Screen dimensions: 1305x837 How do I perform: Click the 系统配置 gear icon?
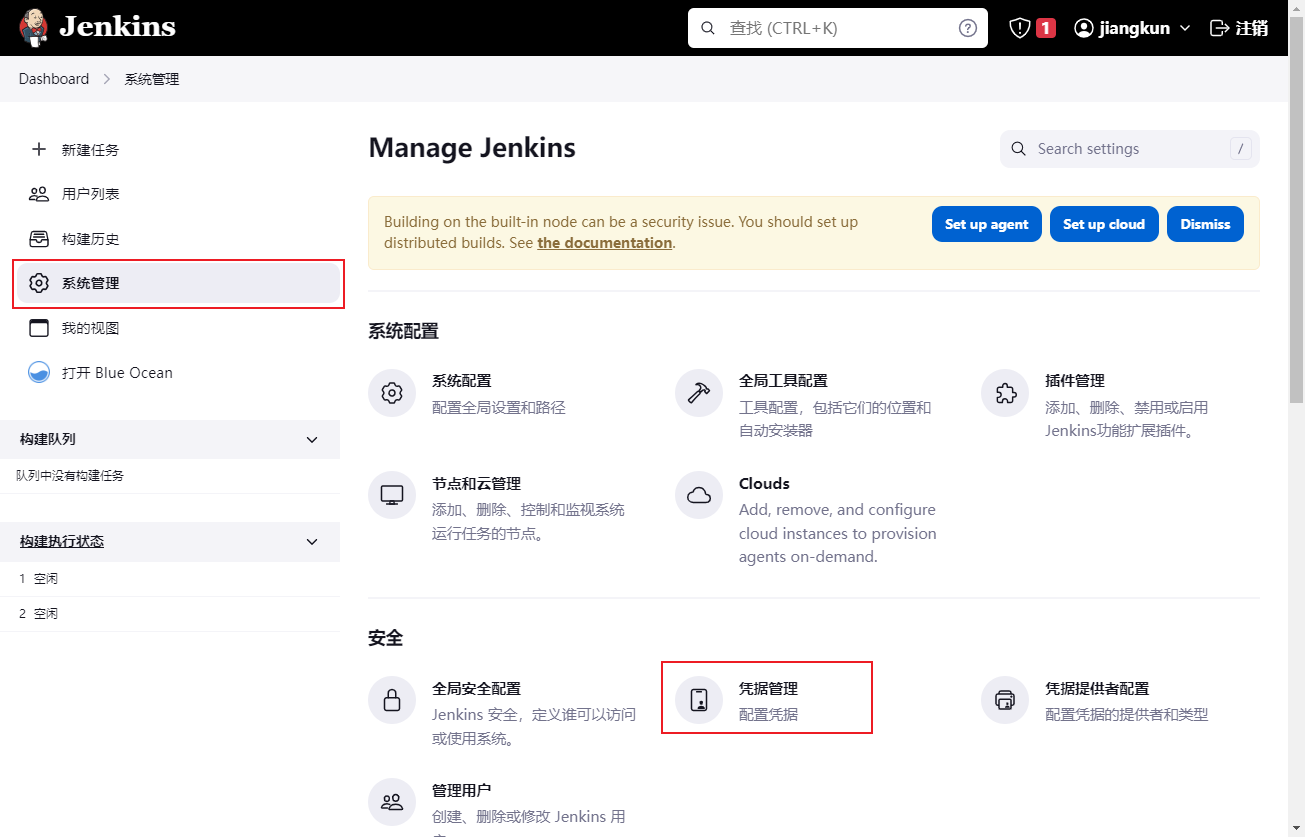(392, 393)
